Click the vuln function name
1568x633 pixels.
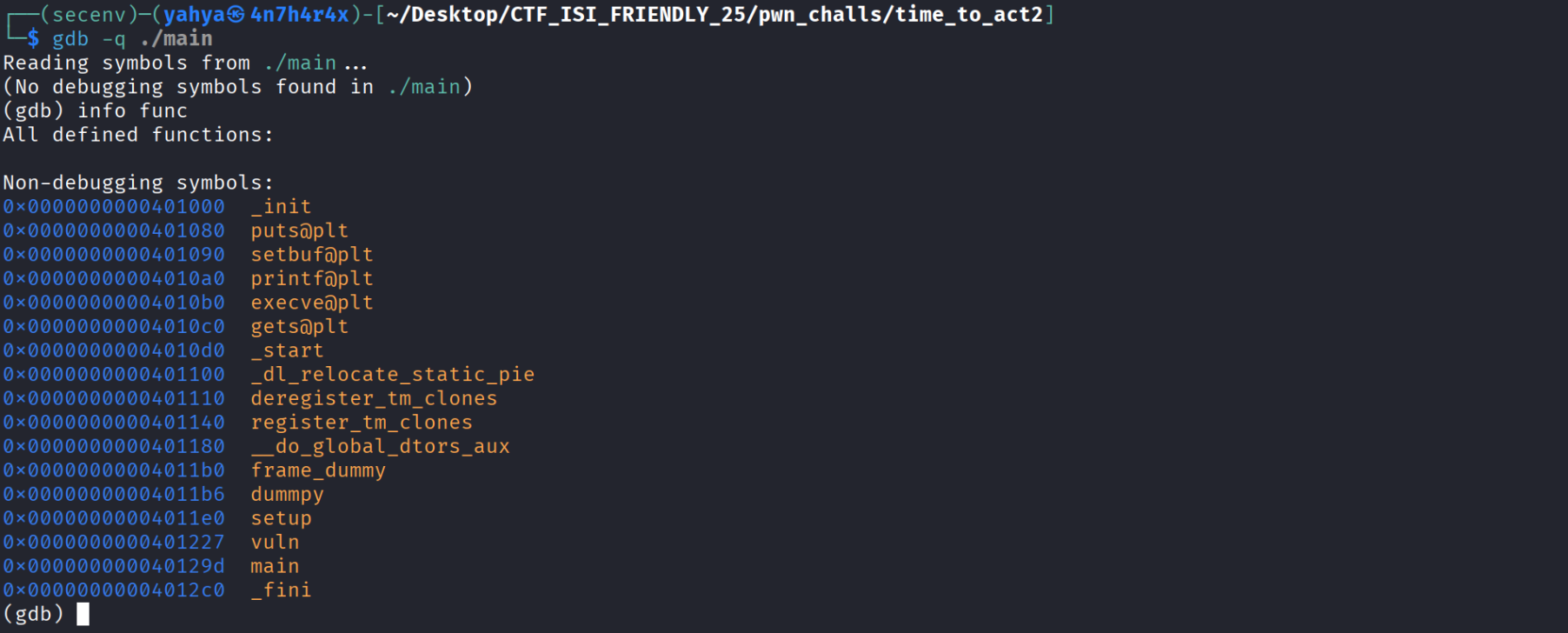pyautogui.click(x=275, y=542)
